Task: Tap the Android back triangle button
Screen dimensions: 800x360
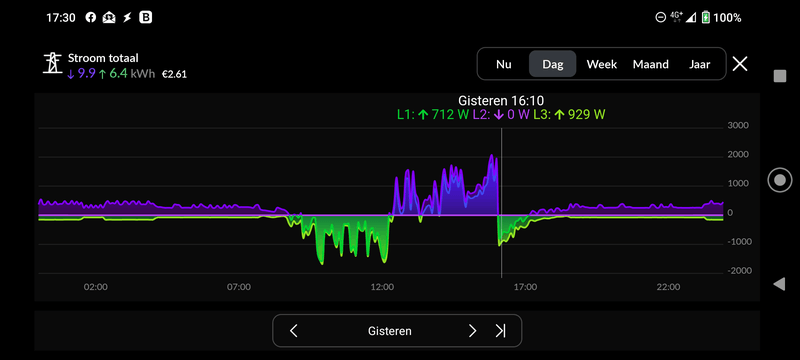Action: point(779,284)
